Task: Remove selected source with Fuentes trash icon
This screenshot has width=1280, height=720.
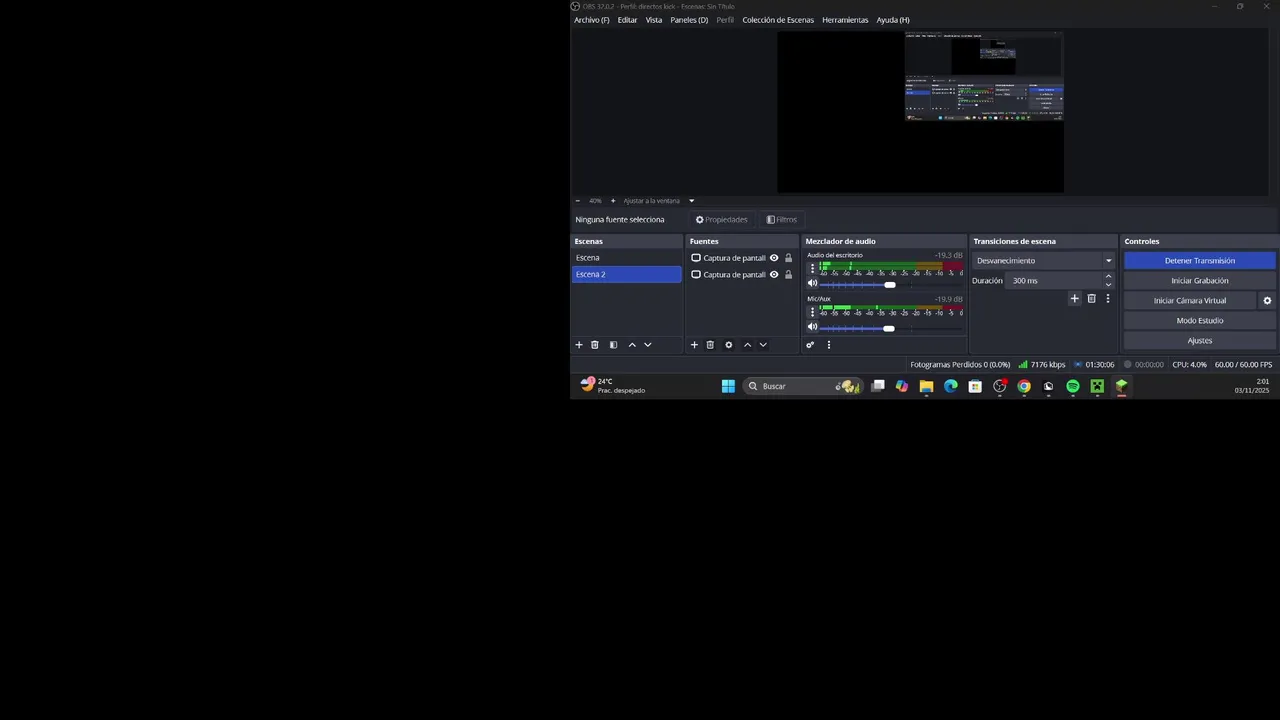Action: coord(710,345)
